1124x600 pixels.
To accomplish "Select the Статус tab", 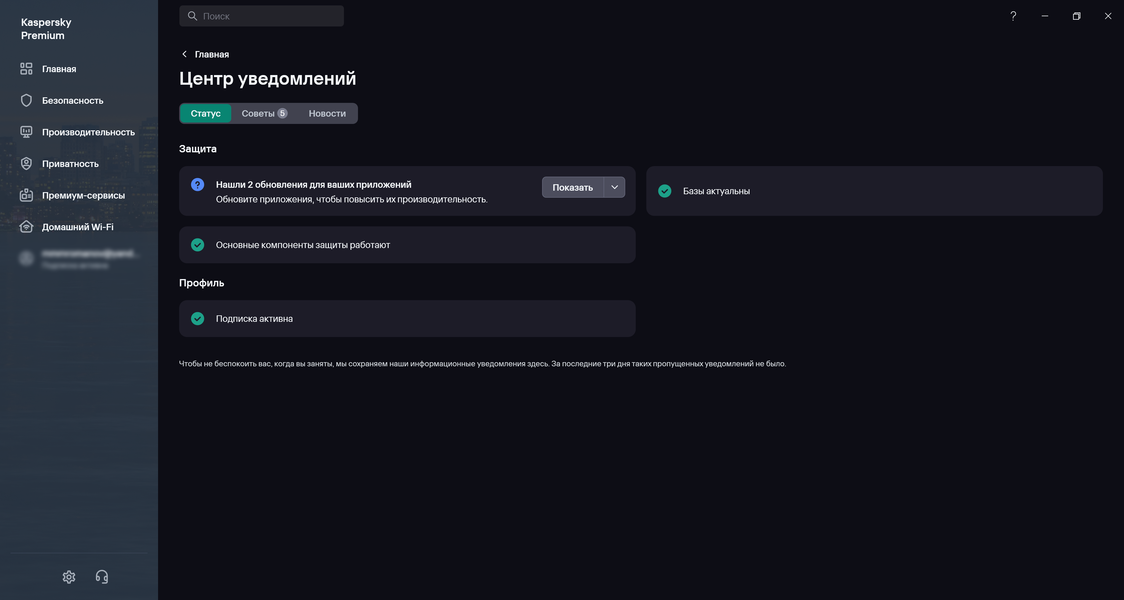I will coord(205,114).
